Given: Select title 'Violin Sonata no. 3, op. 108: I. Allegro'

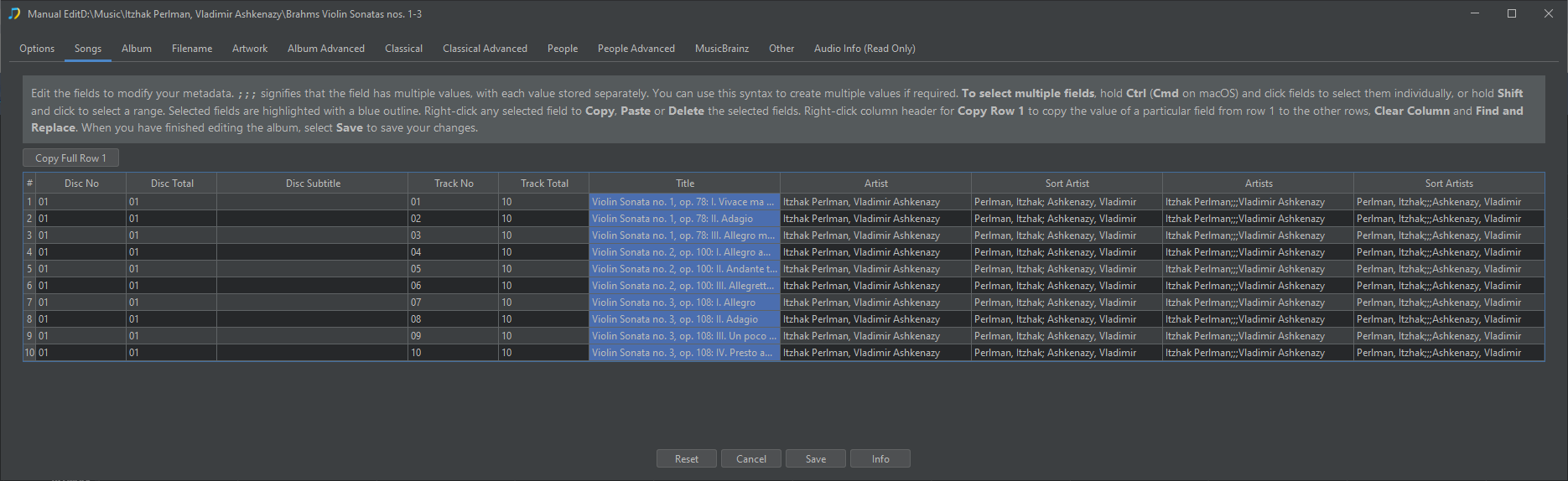Looking at the screenshot, I should 685,303.
